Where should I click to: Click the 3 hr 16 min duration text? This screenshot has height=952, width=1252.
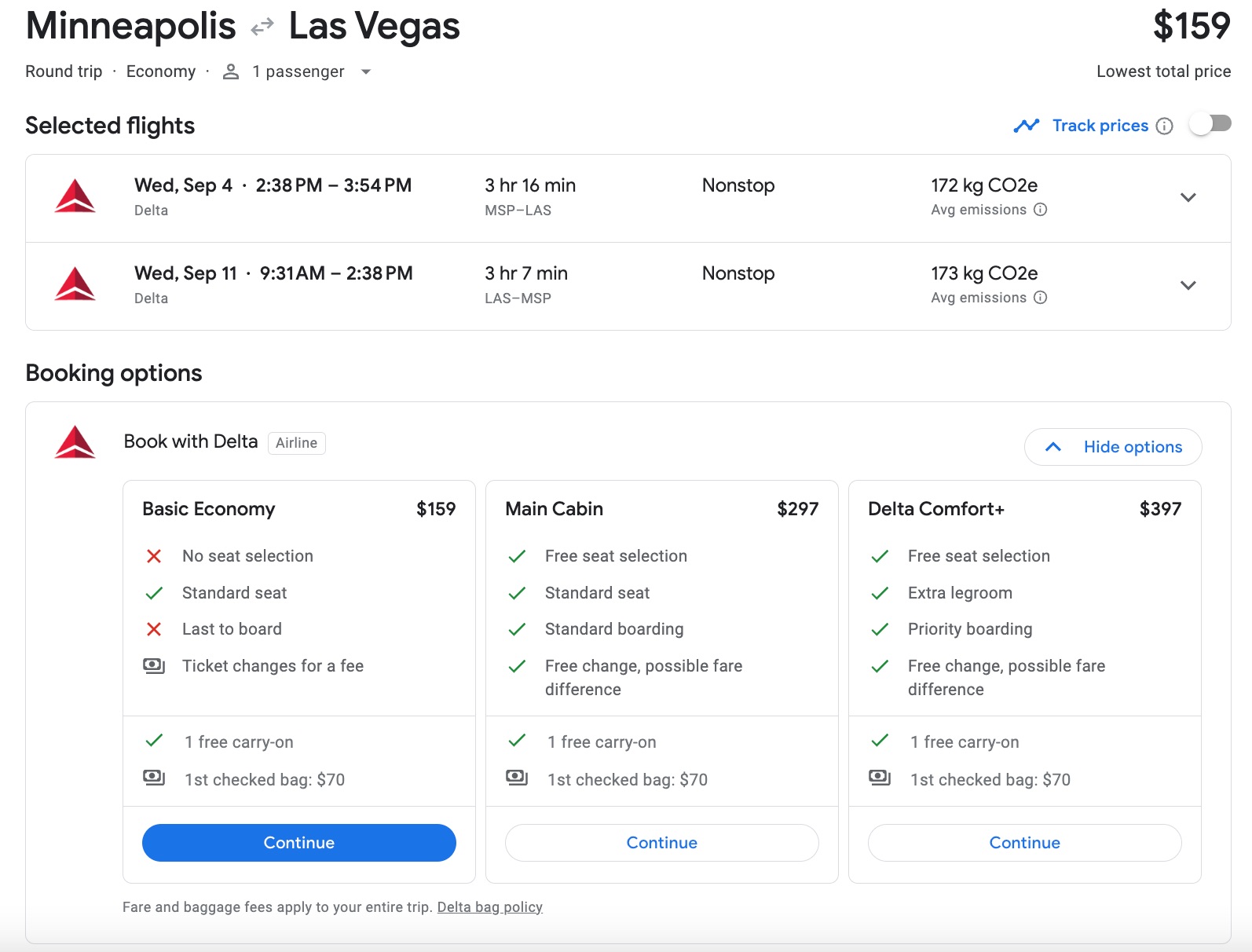[x=530, y=185]
